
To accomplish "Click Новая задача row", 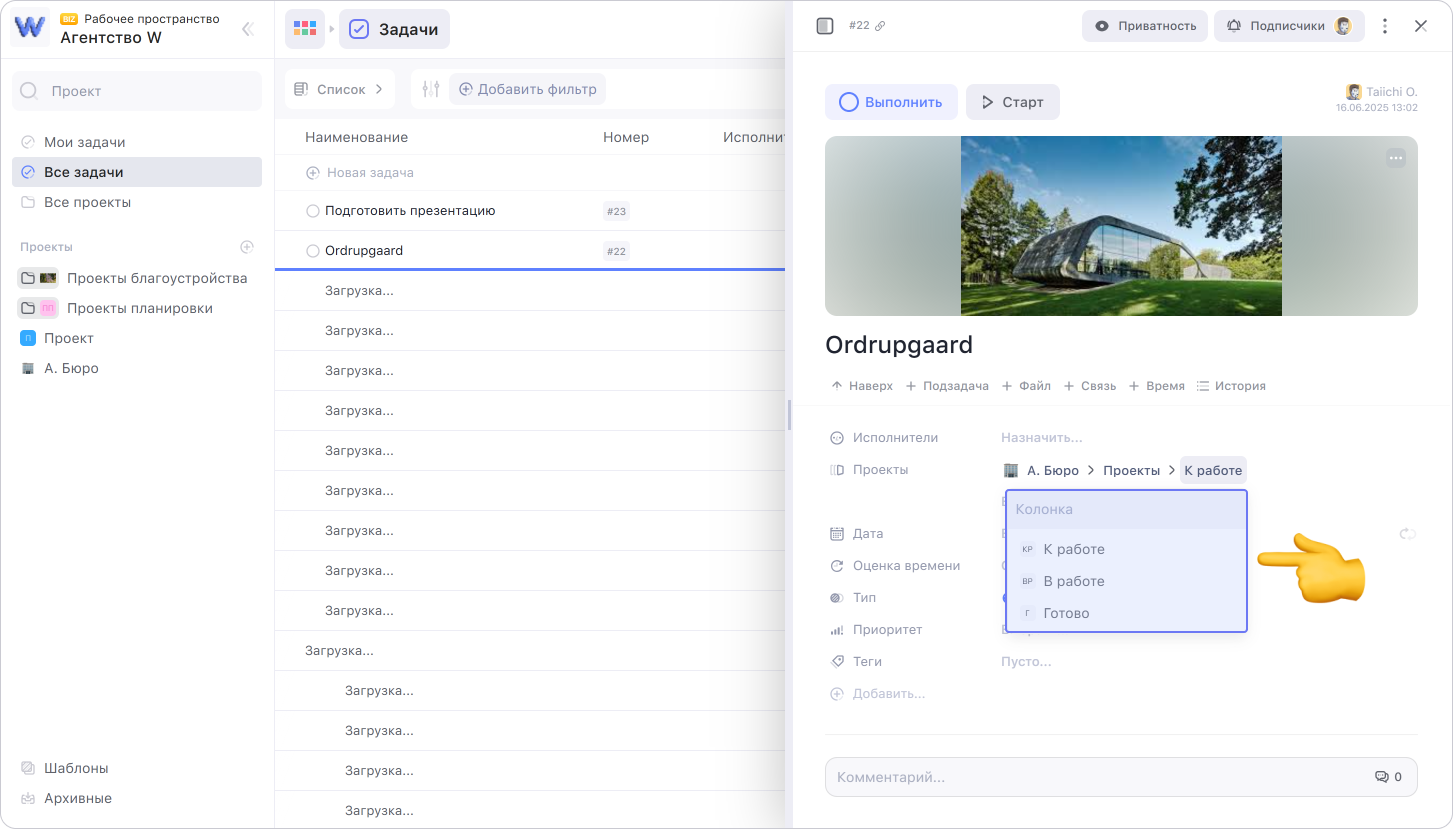I will pyautogui.click(x=530, y=173).
